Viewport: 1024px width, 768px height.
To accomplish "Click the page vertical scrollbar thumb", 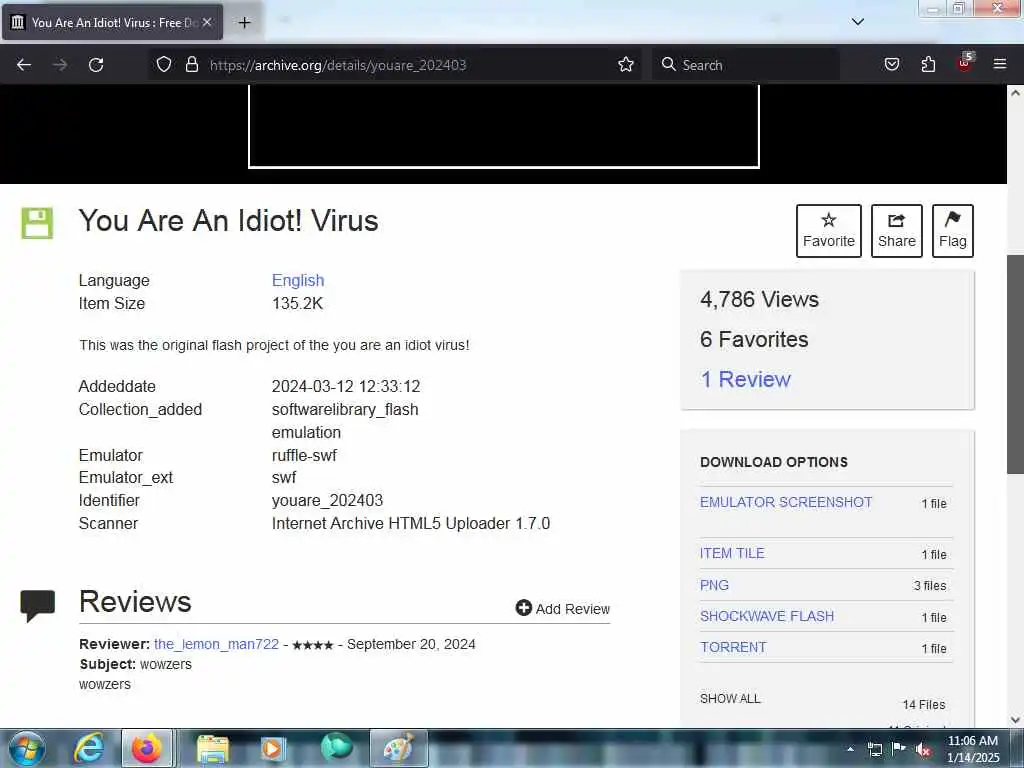I will (x=1015, y=364).
